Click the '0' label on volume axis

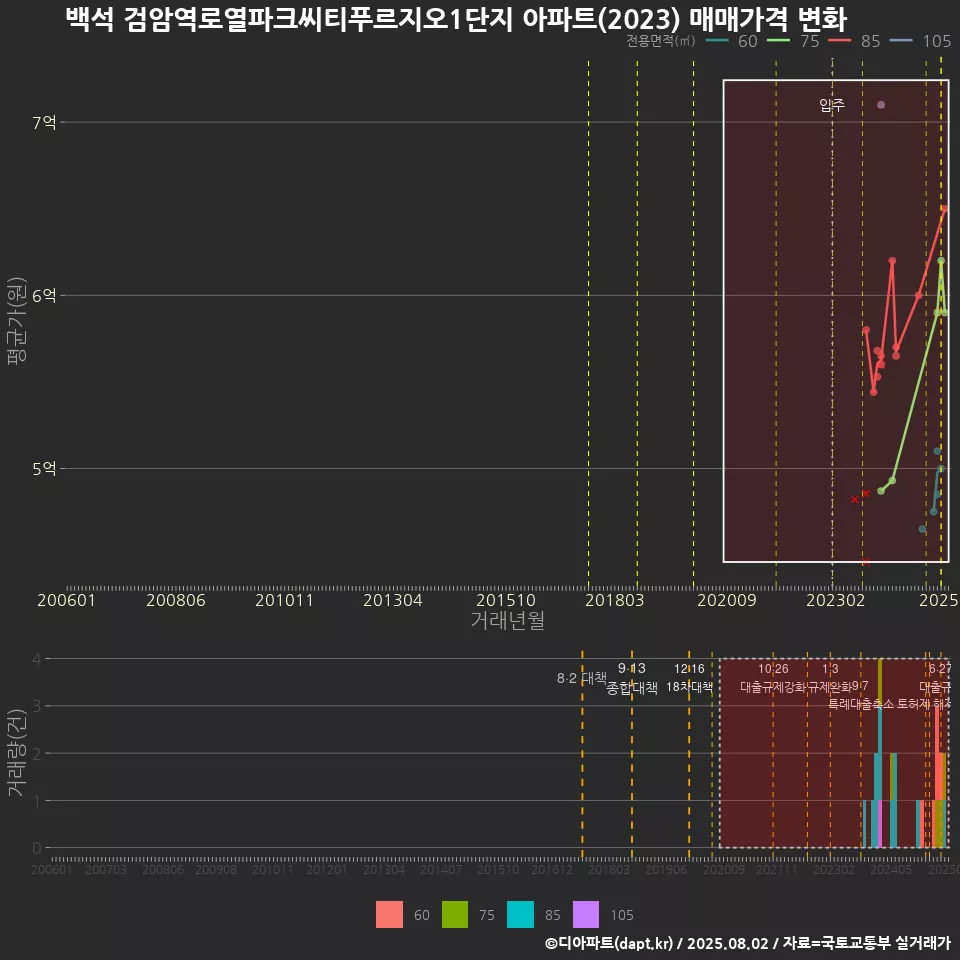coord(37,848)
